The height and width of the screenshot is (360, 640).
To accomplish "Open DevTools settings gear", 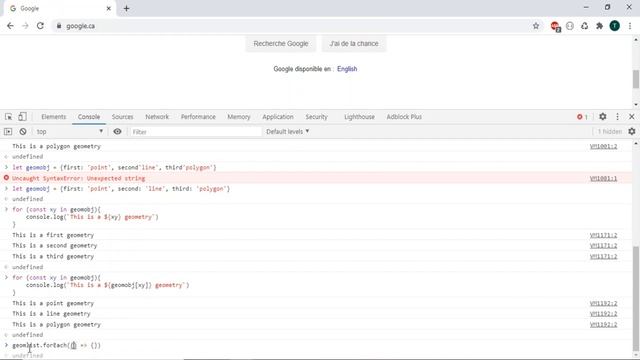I will point(602,117).
